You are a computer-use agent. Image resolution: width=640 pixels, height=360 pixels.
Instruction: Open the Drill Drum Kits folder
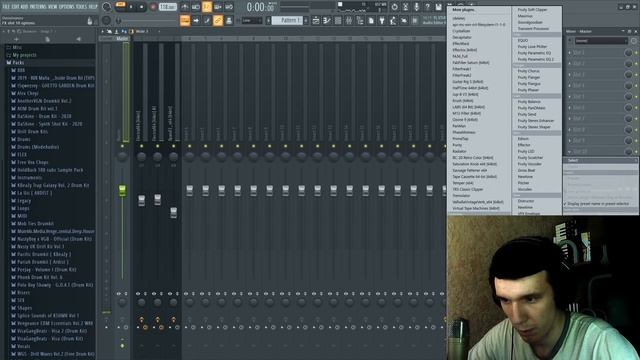coord(32,131)
